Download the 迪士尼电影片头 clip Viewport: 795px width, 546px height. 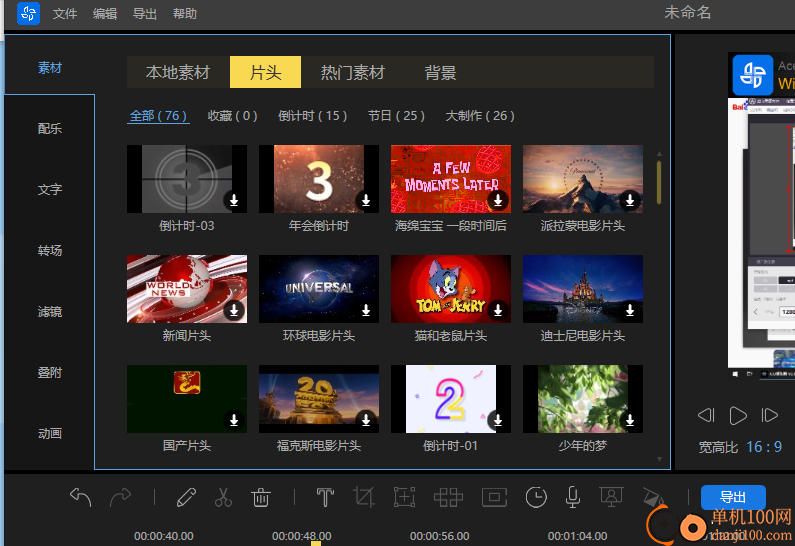(630, 310)
